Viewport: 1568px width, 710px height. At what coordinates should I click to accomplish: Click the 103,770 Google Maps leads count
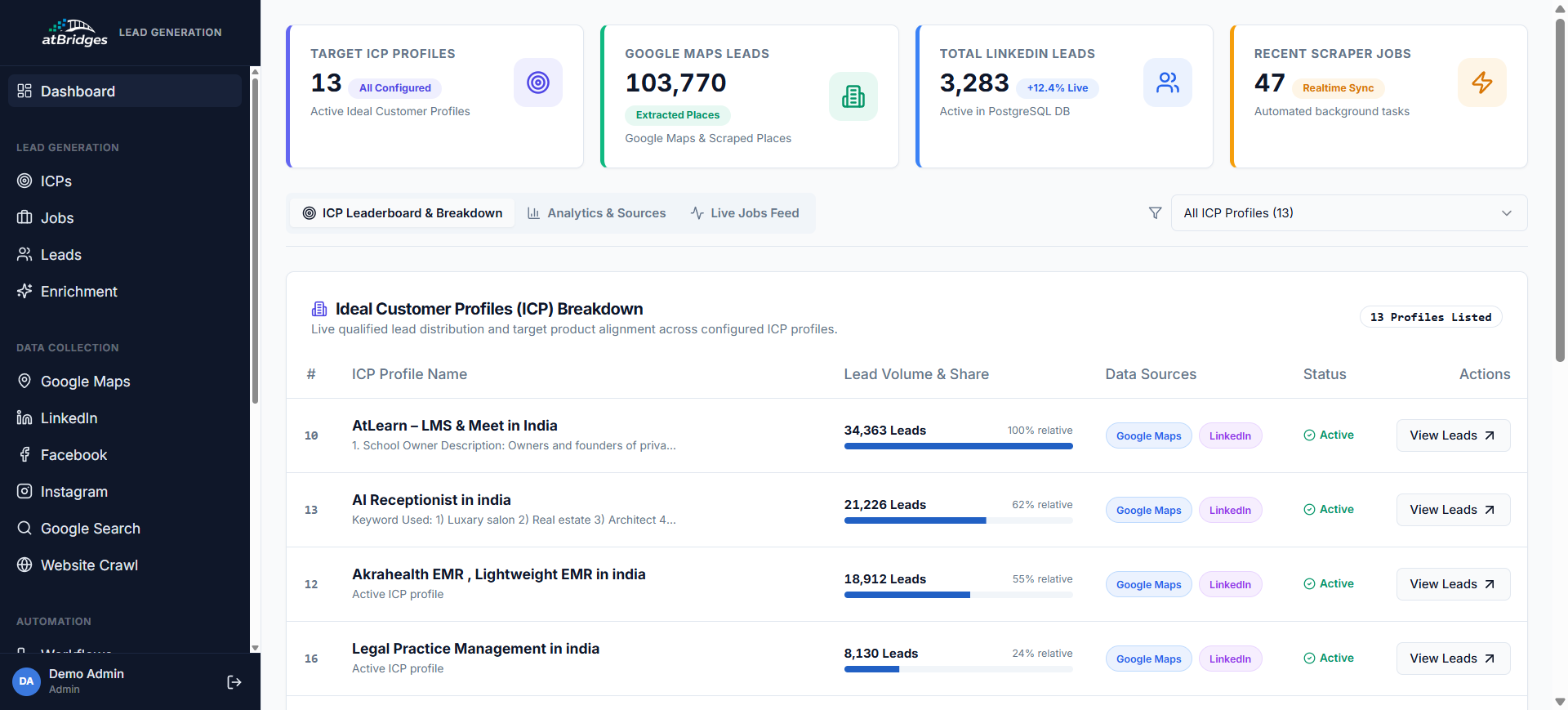click(675, 83)
